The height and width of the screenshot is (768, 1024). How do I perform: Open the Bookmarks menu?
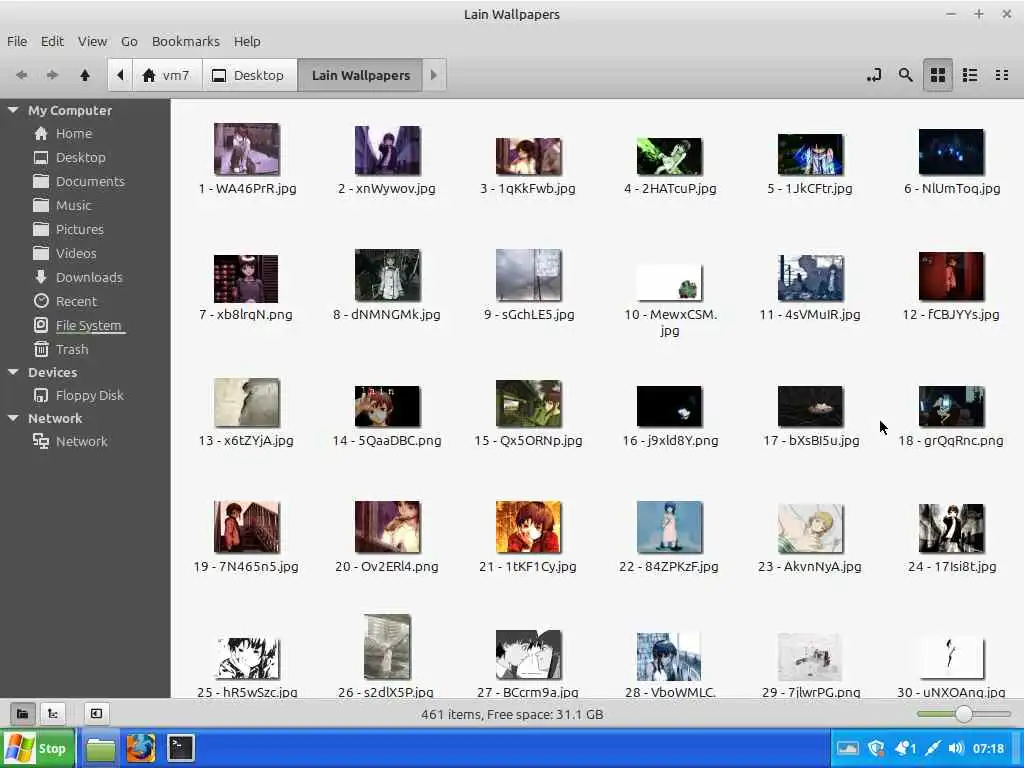[x=185, y=41]
